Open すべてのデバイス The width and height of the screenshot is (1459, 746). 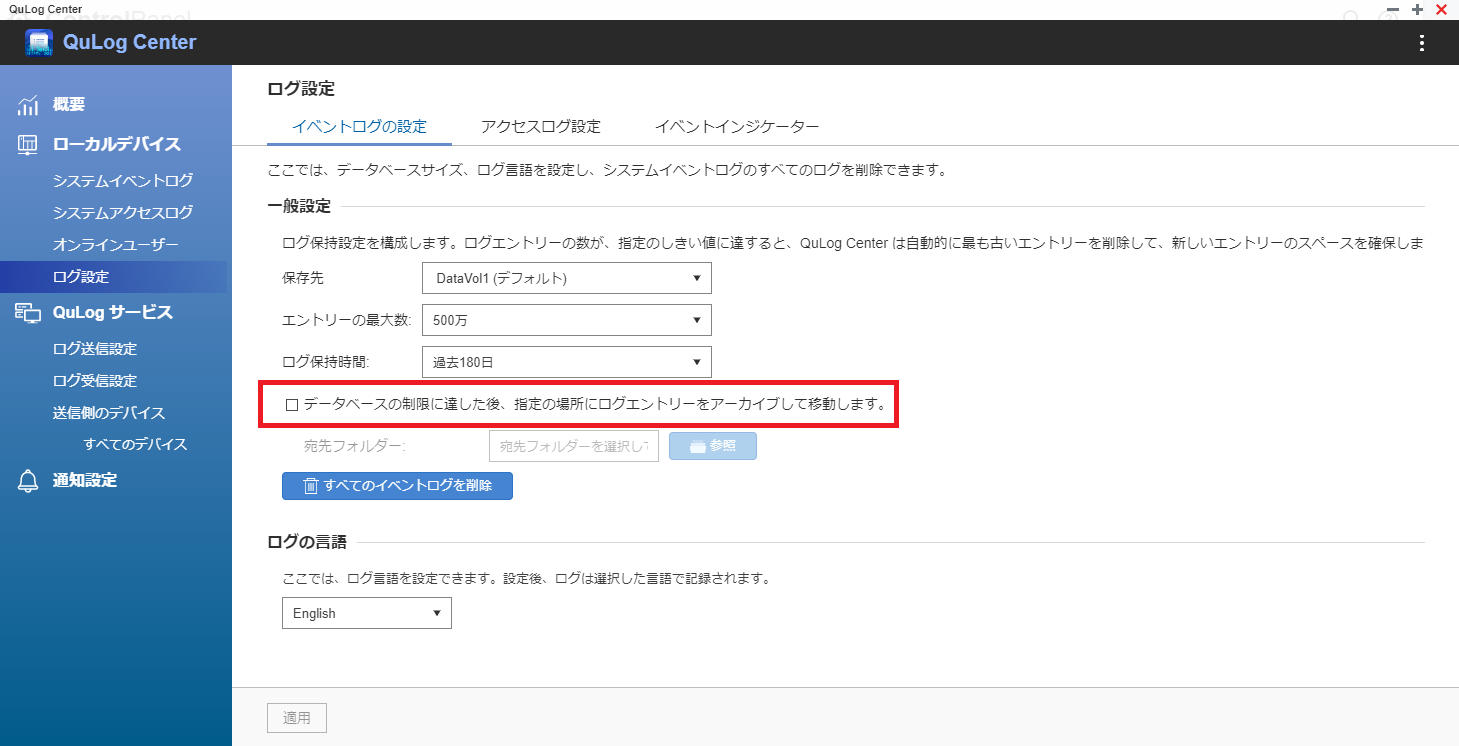coord(135,444)
